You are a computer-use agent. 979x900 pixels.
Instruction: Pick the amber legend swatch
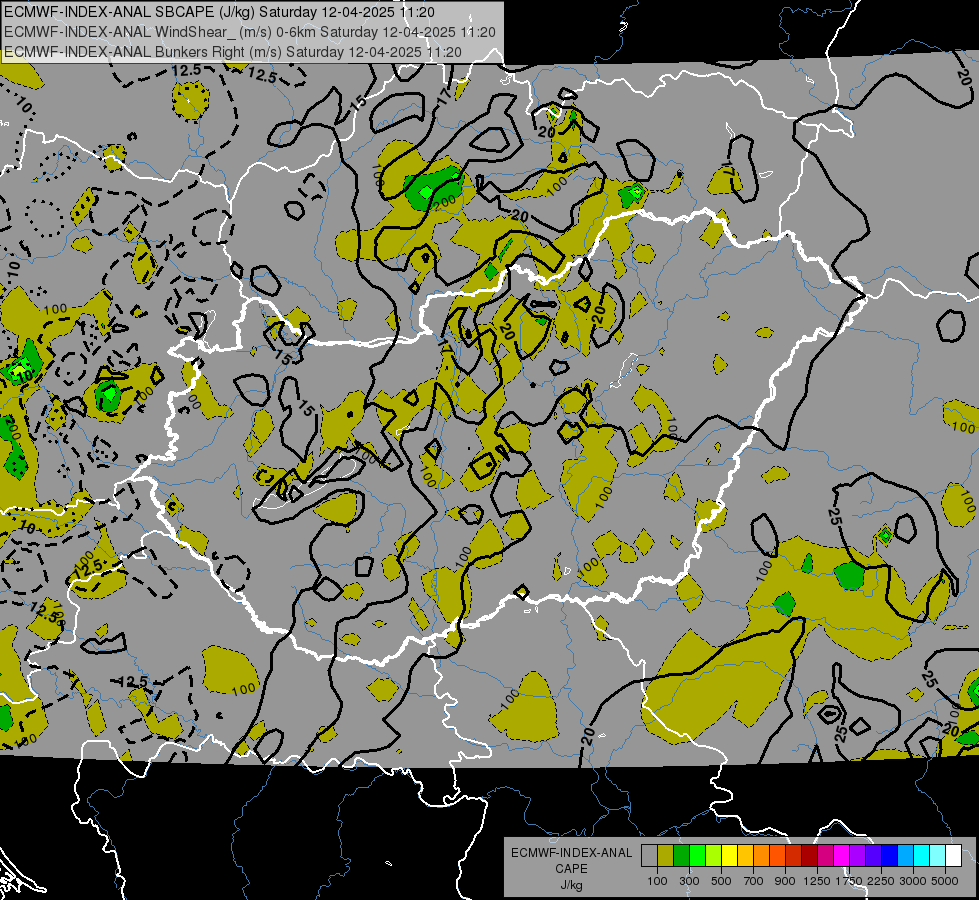click(x=745, y=856)
